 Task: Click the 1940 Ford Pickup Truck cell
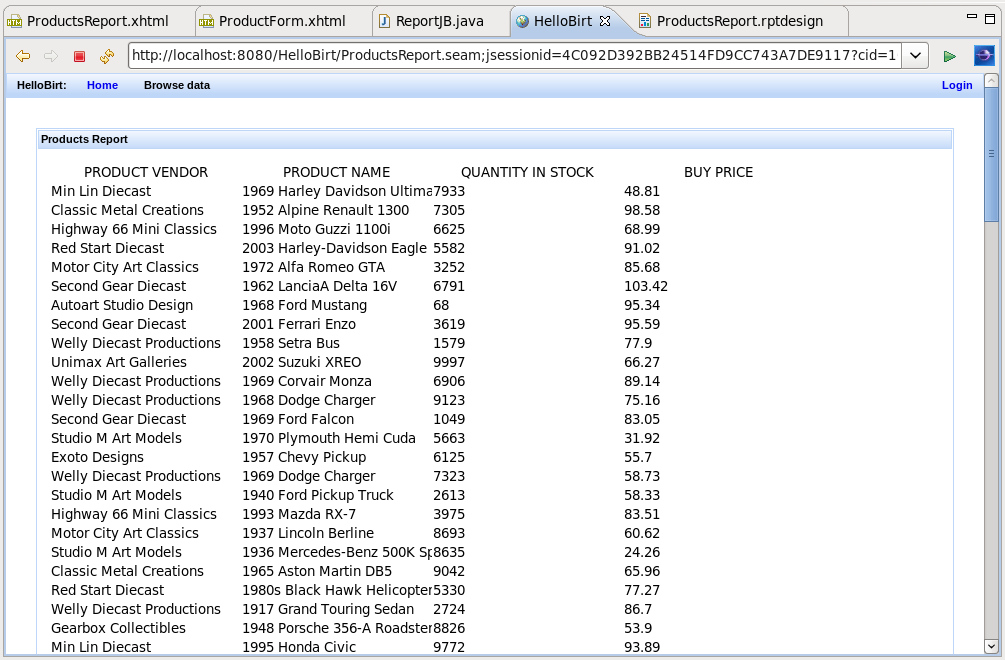point(318,495)
